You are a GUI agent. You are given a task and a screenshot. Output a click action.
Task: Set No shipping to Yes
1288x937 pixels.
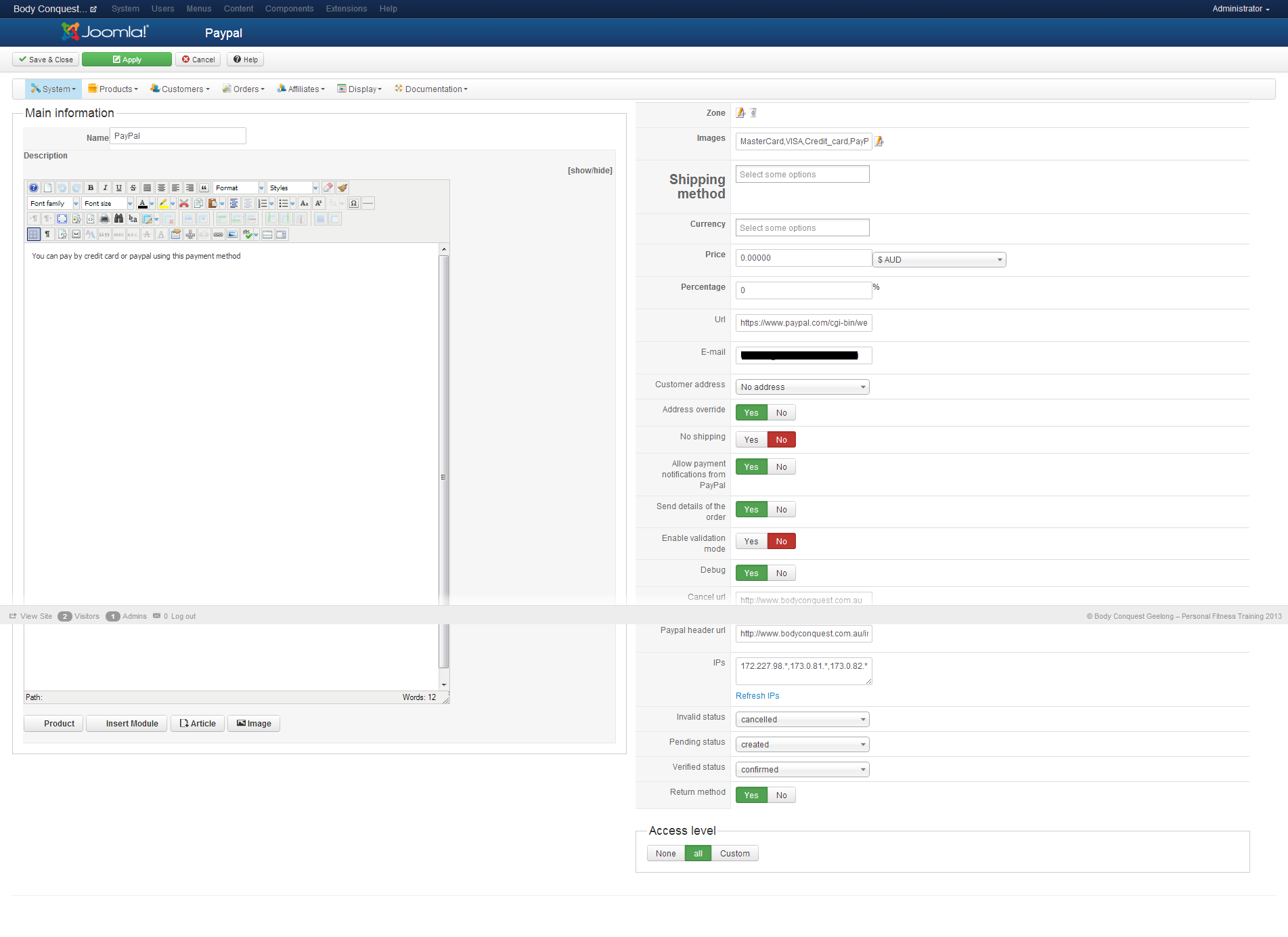click(751, 440)
